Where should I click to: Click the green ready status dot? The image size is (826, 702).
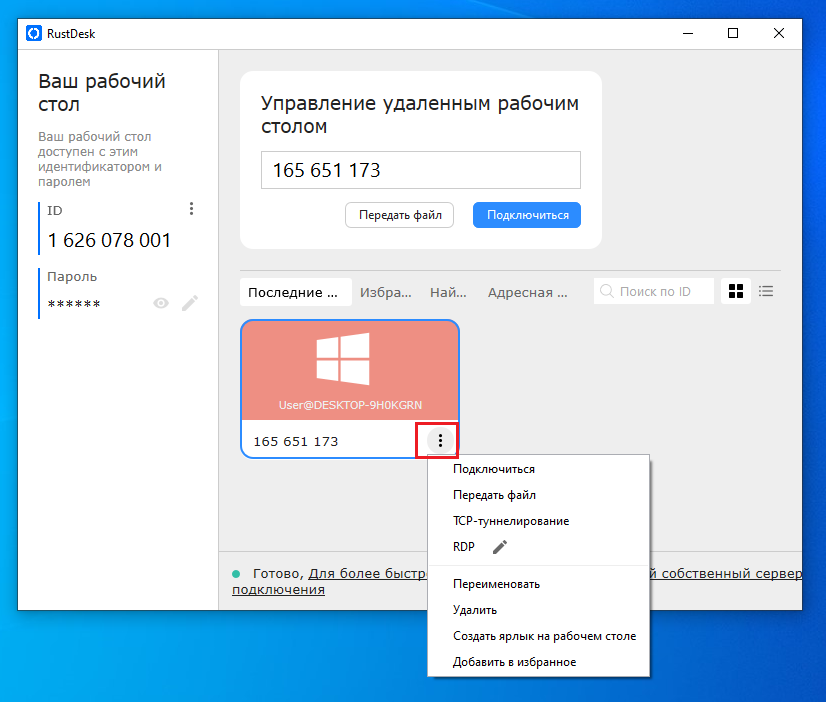[236, 574]
